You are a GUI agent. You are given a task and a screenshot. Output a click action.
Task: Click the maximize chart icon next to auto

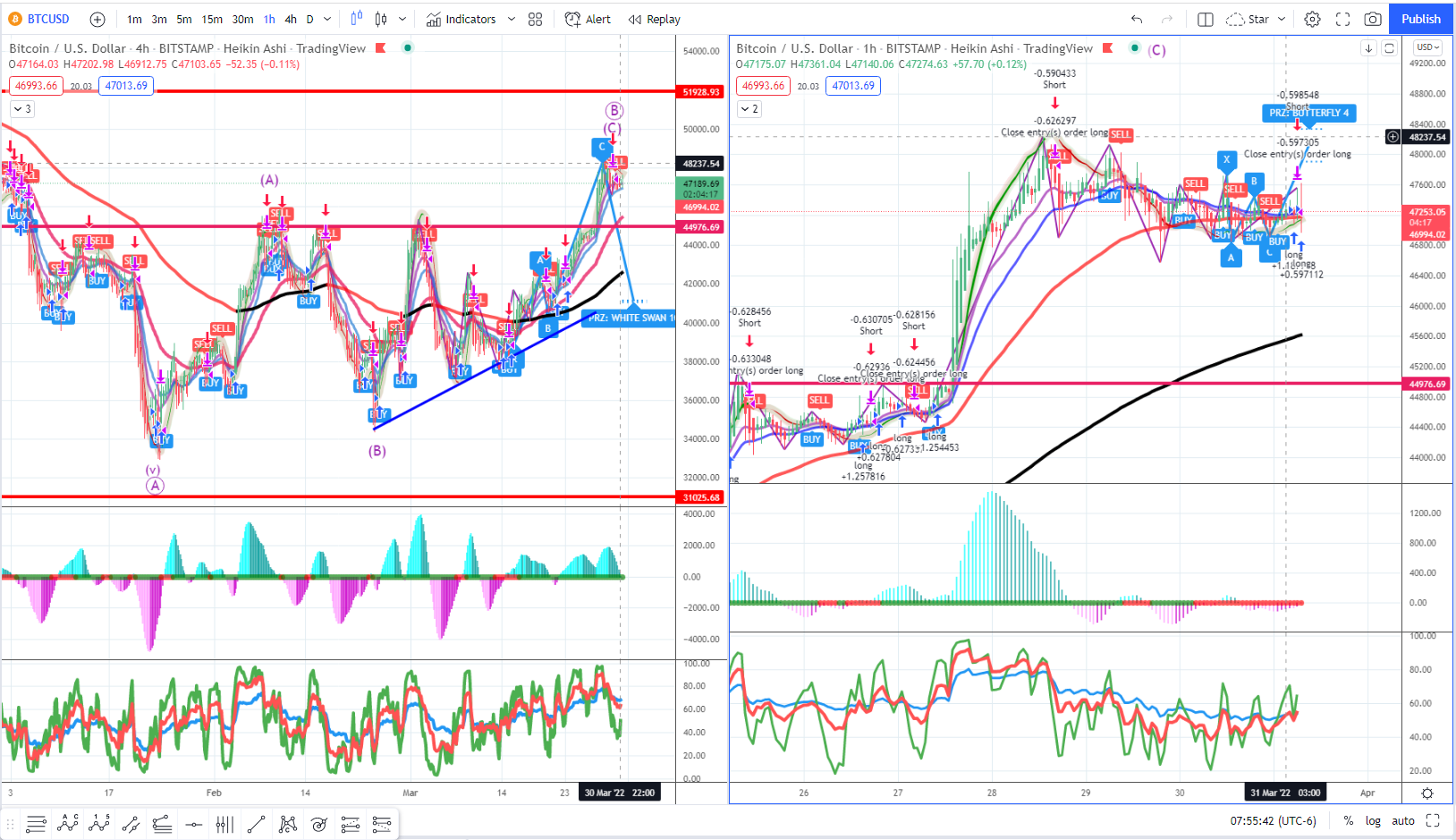(x=1433, y=820)
